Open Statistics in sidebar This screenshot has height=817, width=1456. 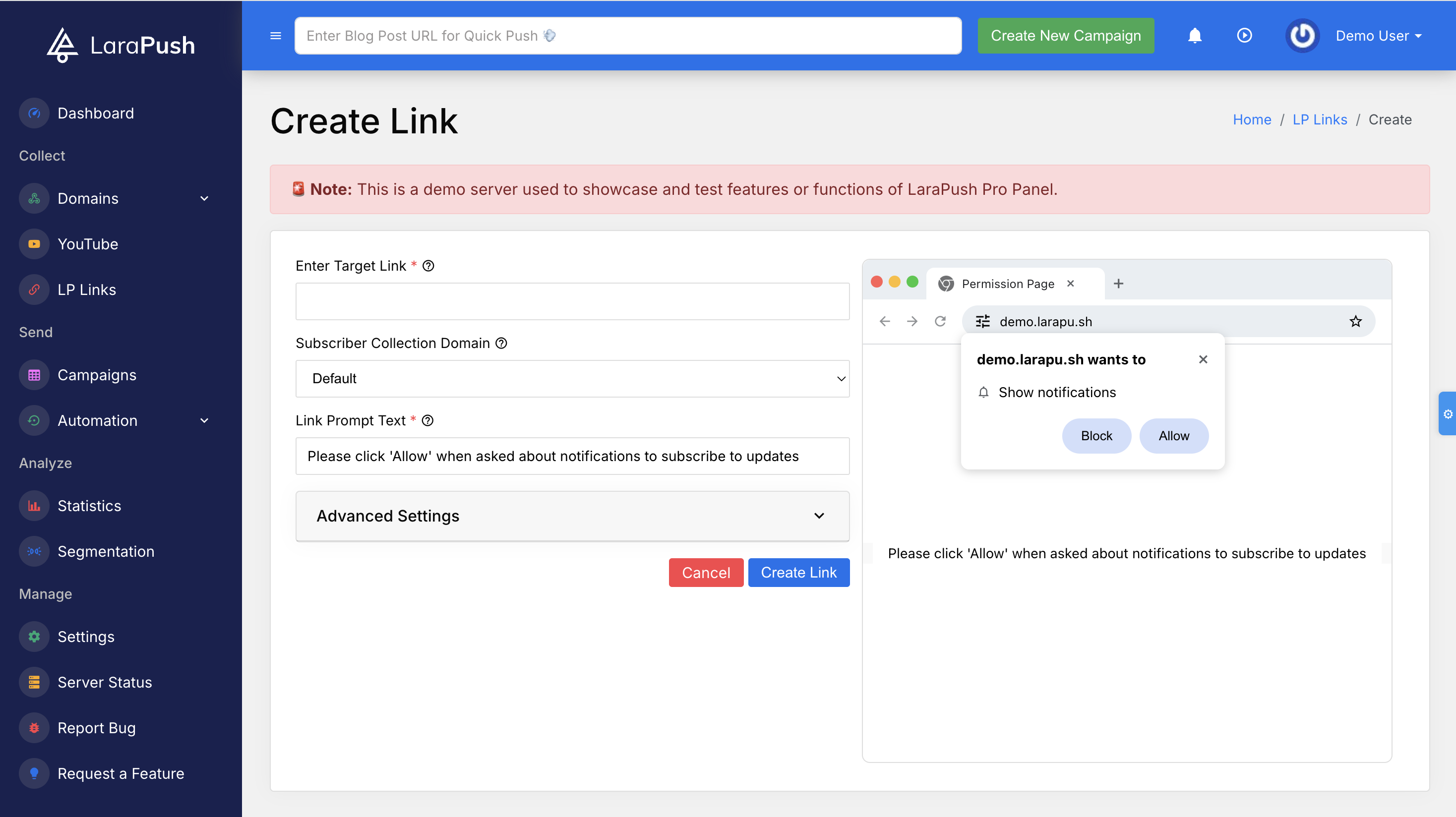click(x=89, y=506)
